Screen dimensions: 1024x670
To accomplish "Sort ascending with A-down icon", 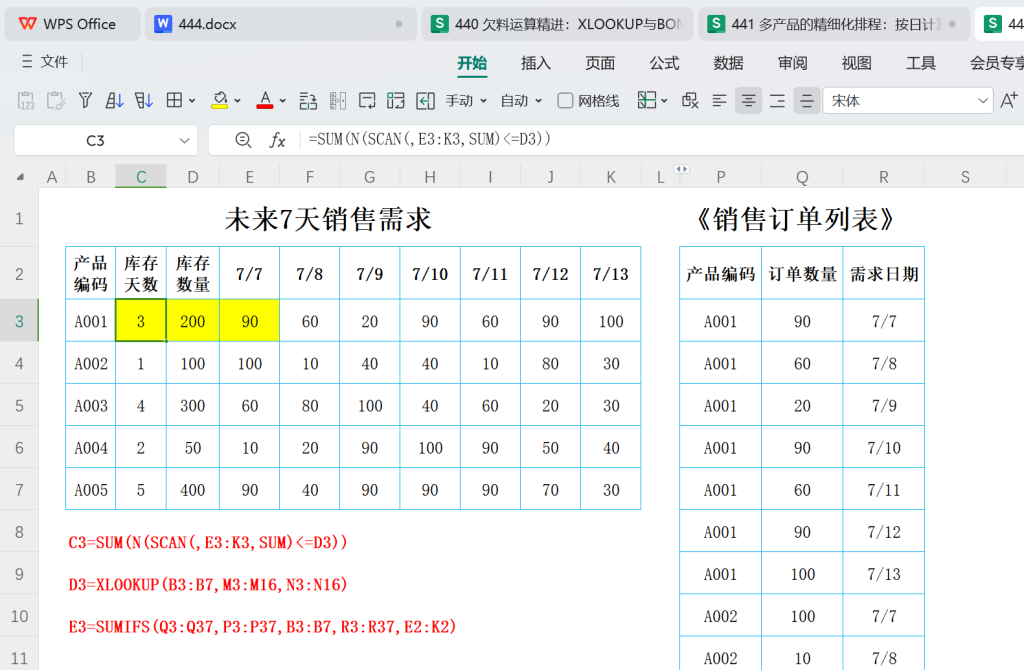I will tap(114, 101).
